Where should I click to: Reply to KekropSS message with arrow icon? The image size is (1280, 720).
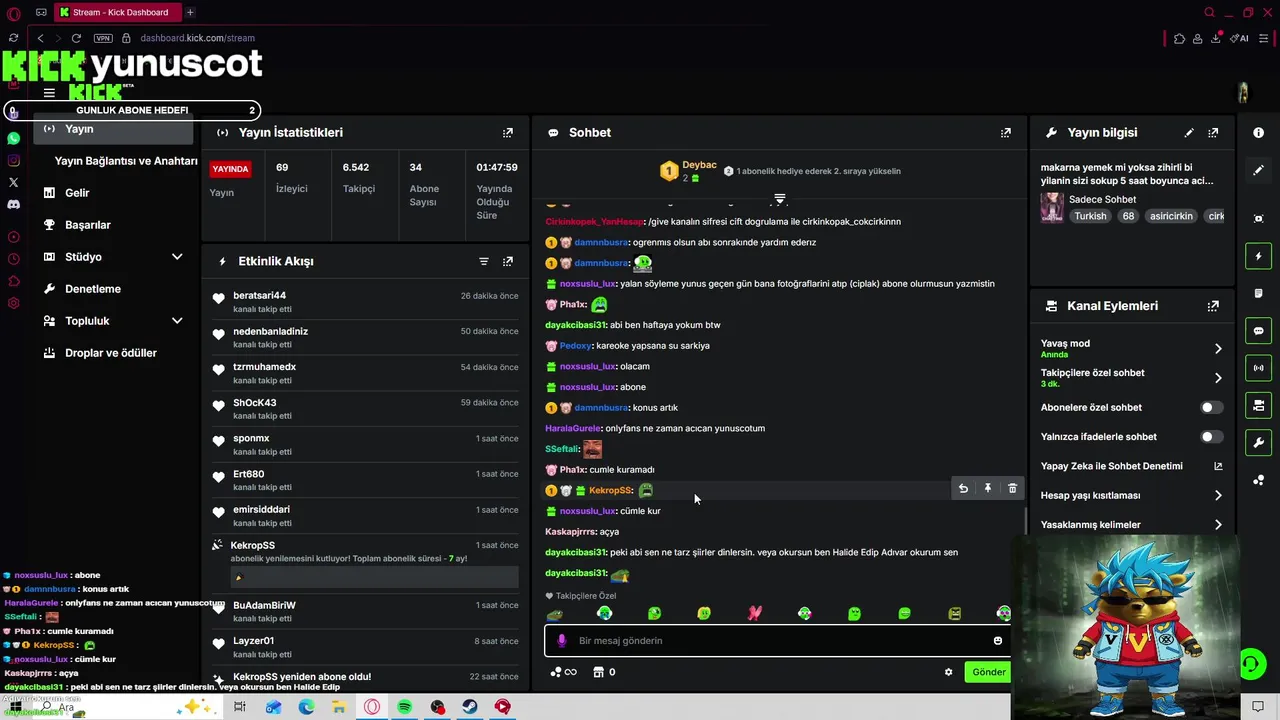[963, 489]
